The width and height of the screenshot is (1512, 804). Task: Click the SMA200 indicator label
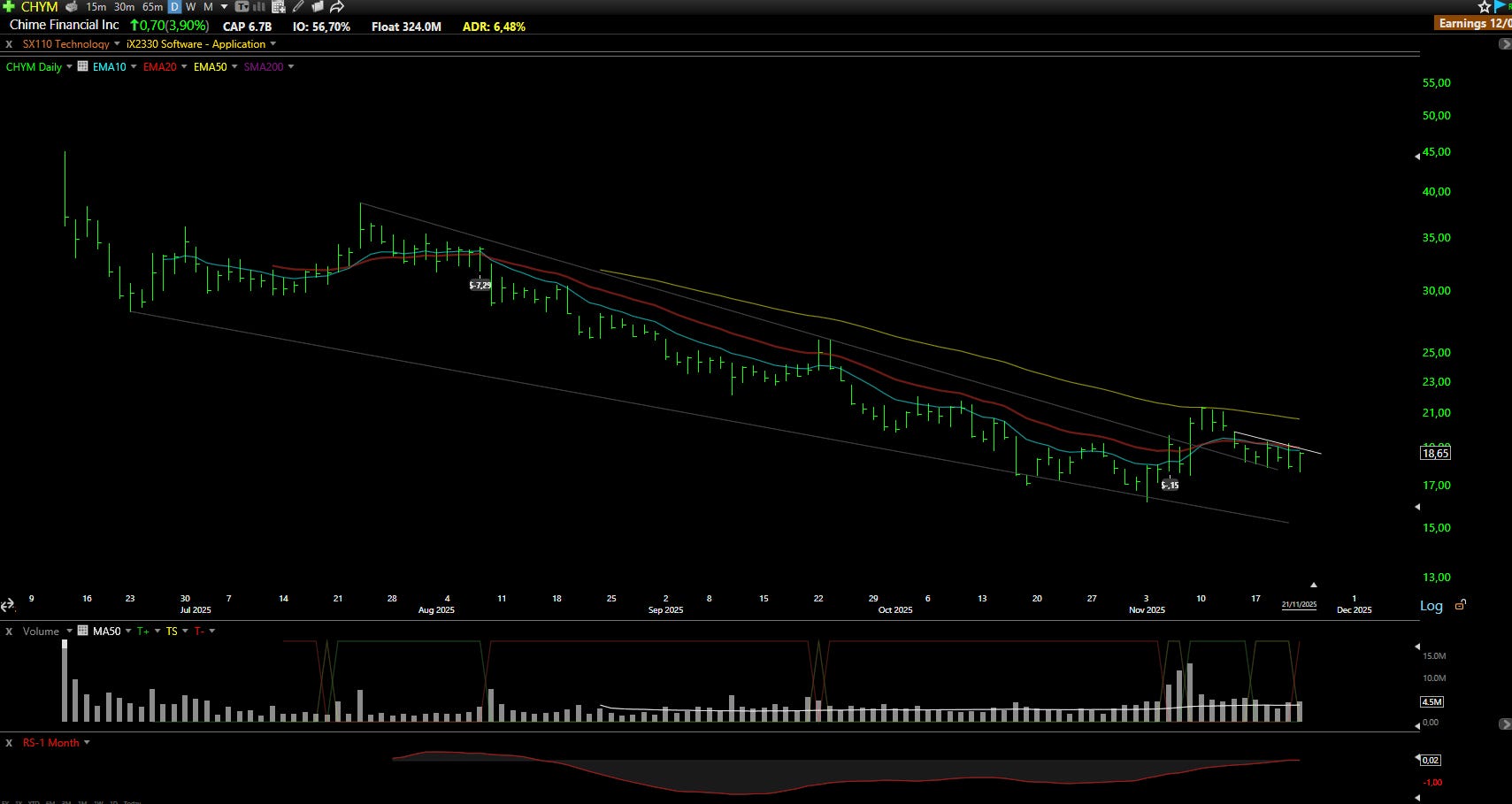pyautogui.click(x=264, y=66)
